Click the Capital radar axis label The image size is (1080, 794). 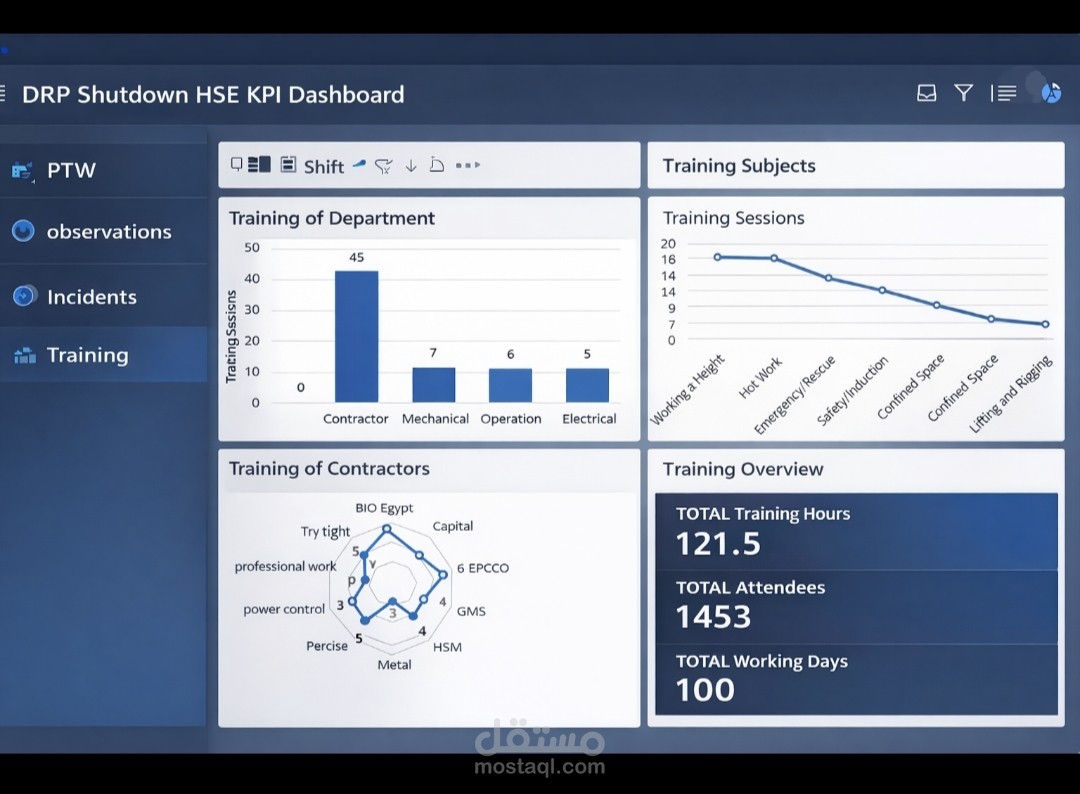point(453,526)
